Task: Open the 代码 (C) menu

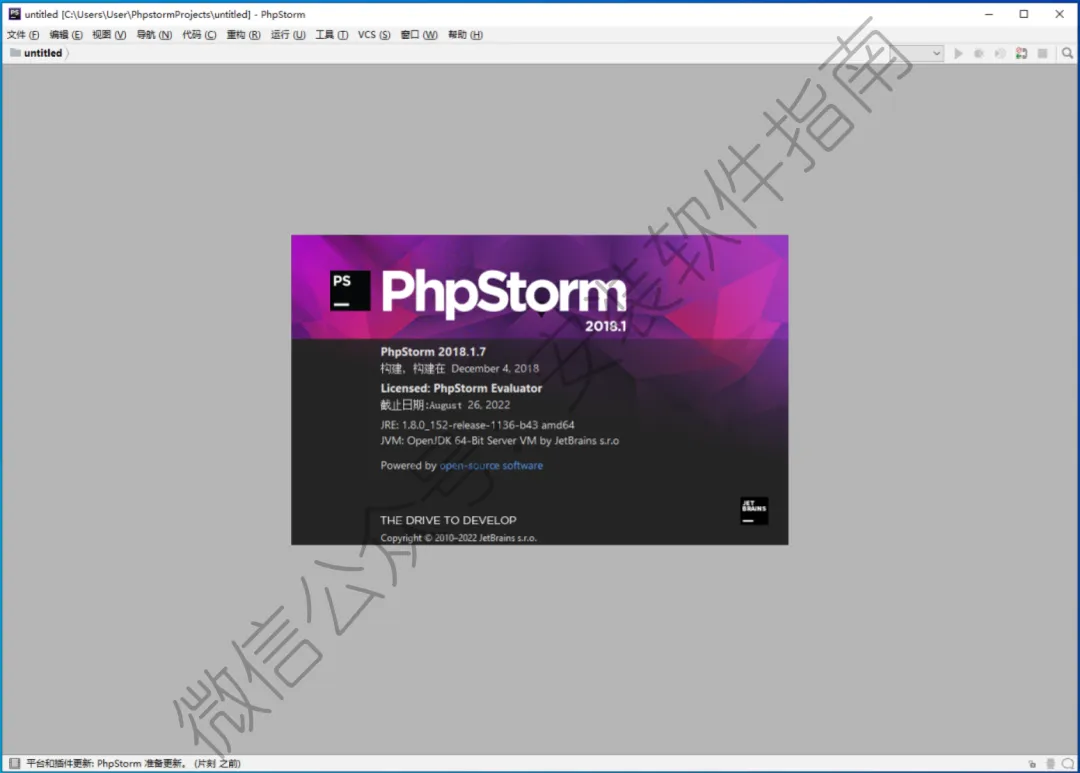Action: click(x=199, y=34)
